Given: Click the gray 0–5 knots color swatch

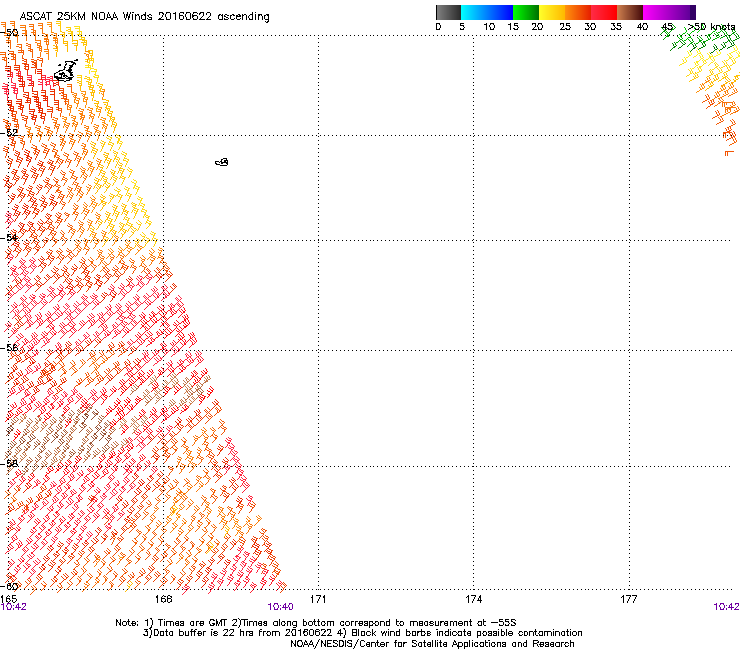Looking at the screenshot, I should click(448, 12).
